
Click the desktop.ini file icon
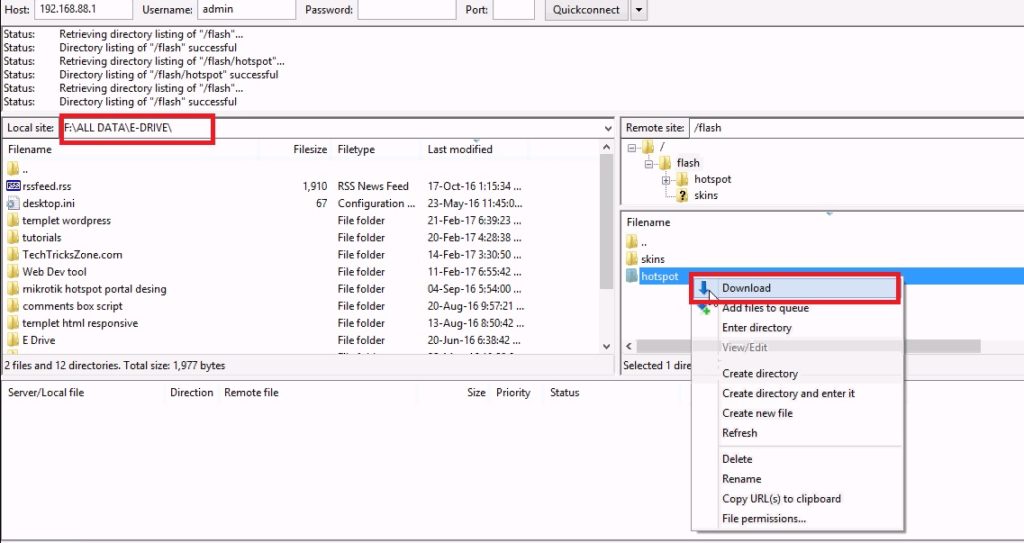[x=13, y=203]
